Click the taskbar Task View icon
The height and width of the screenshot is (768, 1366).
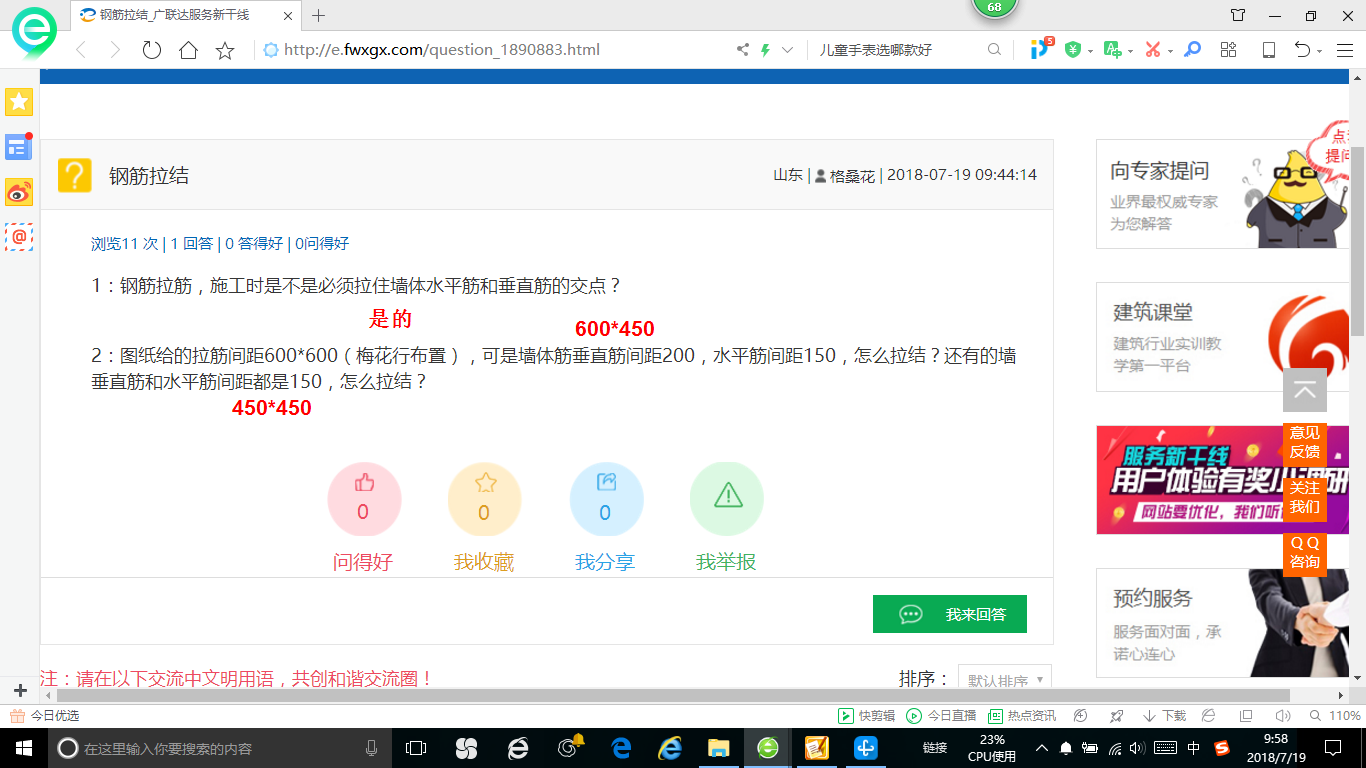[x=416, y=748]
